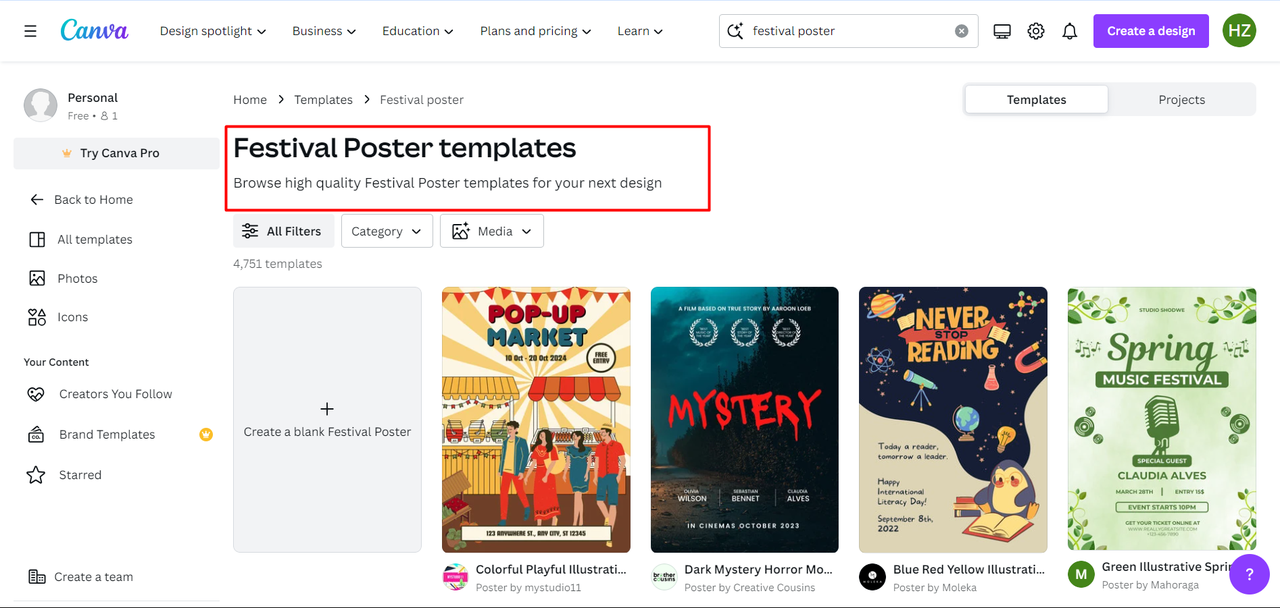This screenshot has height=608, width=1280.
Task: Open the hamburger main menu
Action: [30, 31]
